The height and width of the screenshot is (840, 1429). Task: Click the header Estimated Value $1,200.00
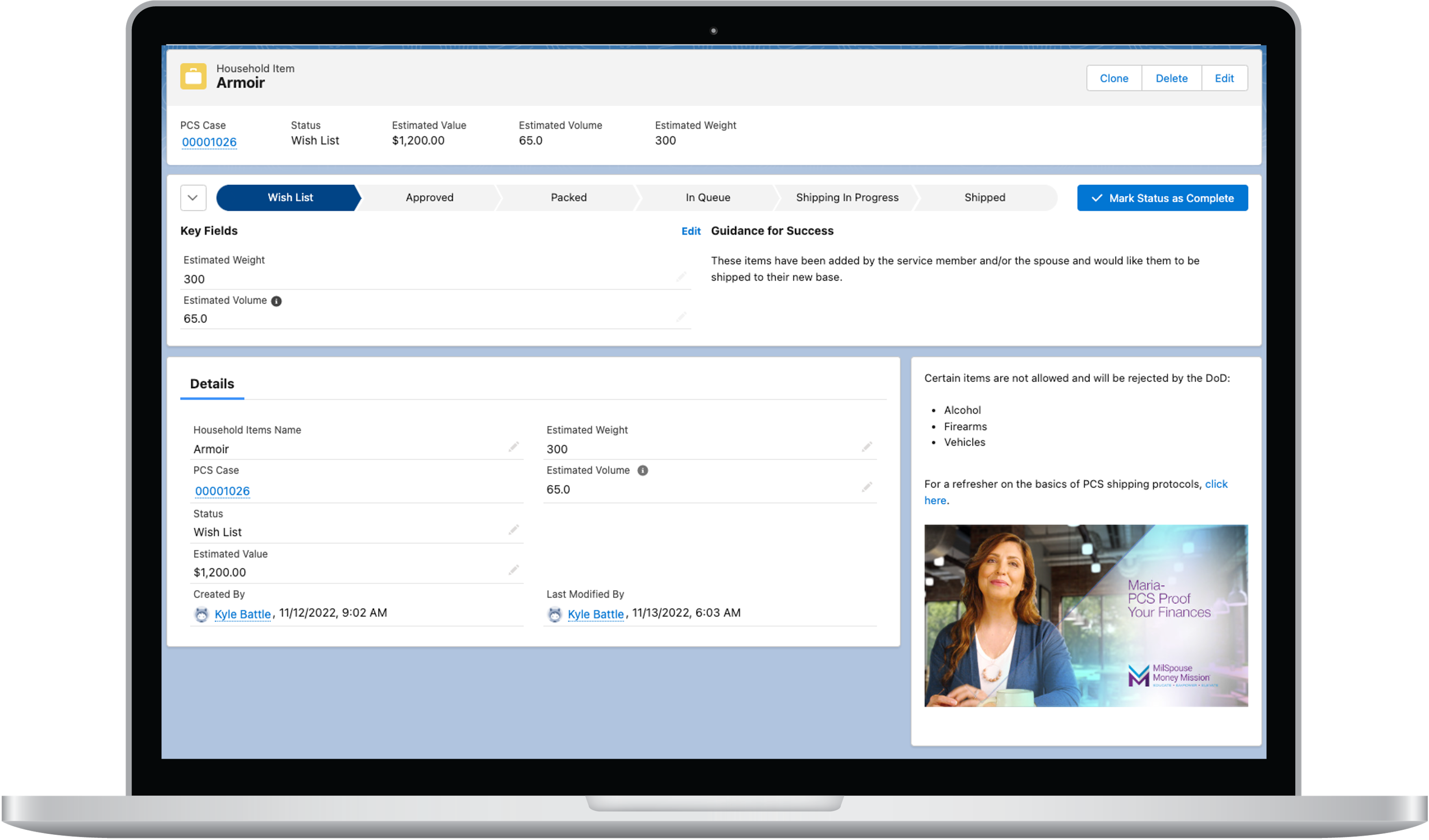418,141
